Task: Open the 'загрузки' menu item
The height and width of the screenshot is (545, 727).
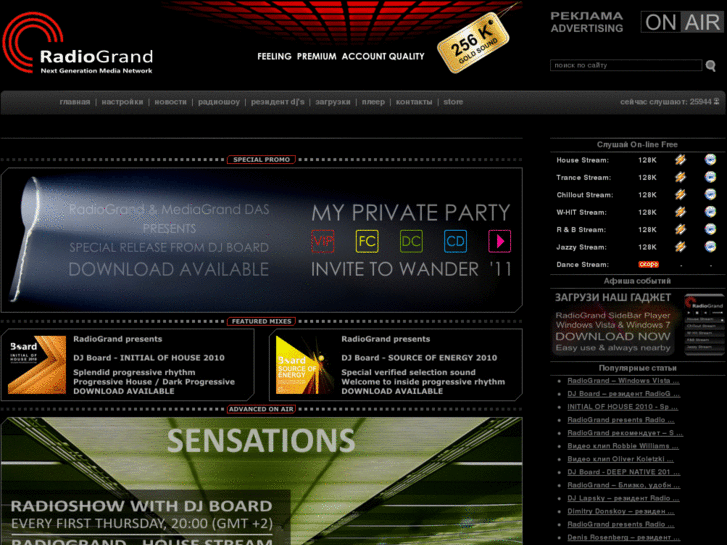Action: 333,102
